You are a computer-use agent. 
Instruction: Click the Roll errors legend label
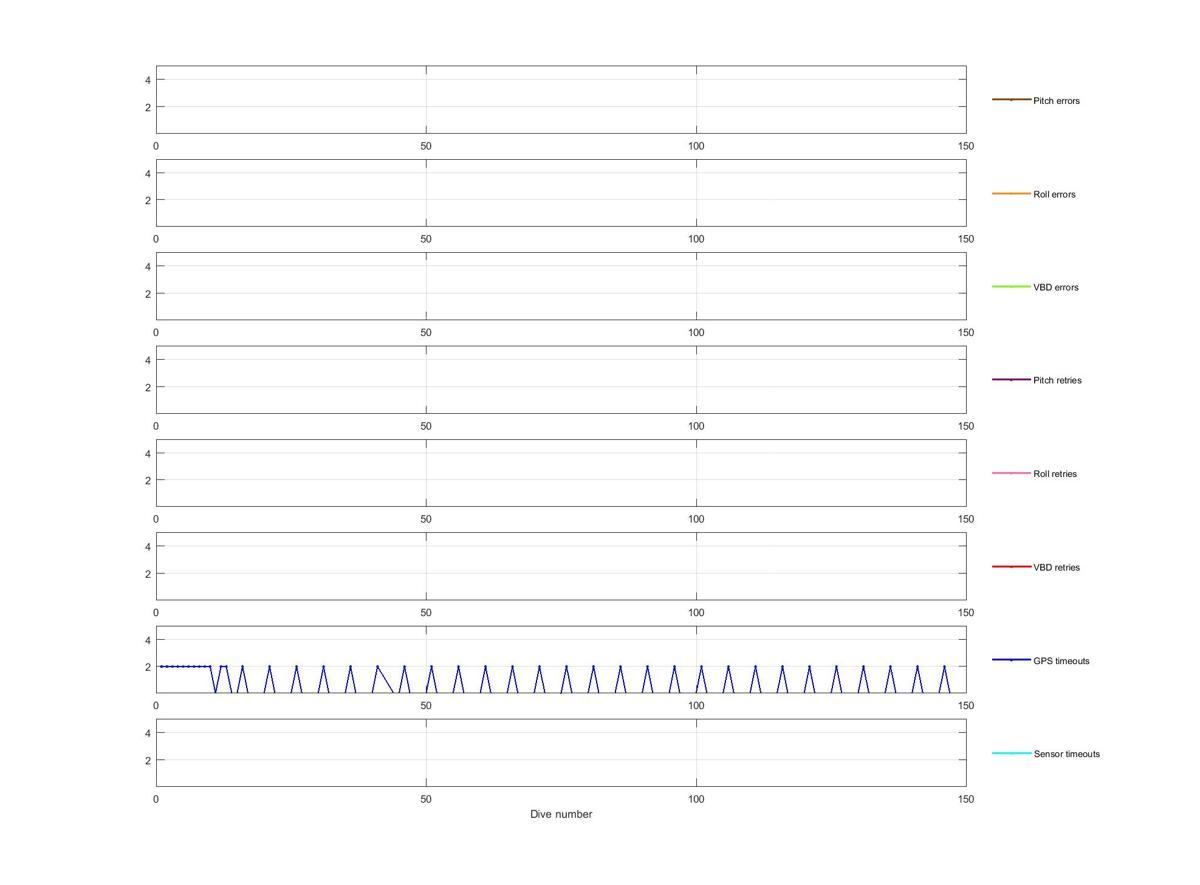click(x=1054, y=194)
